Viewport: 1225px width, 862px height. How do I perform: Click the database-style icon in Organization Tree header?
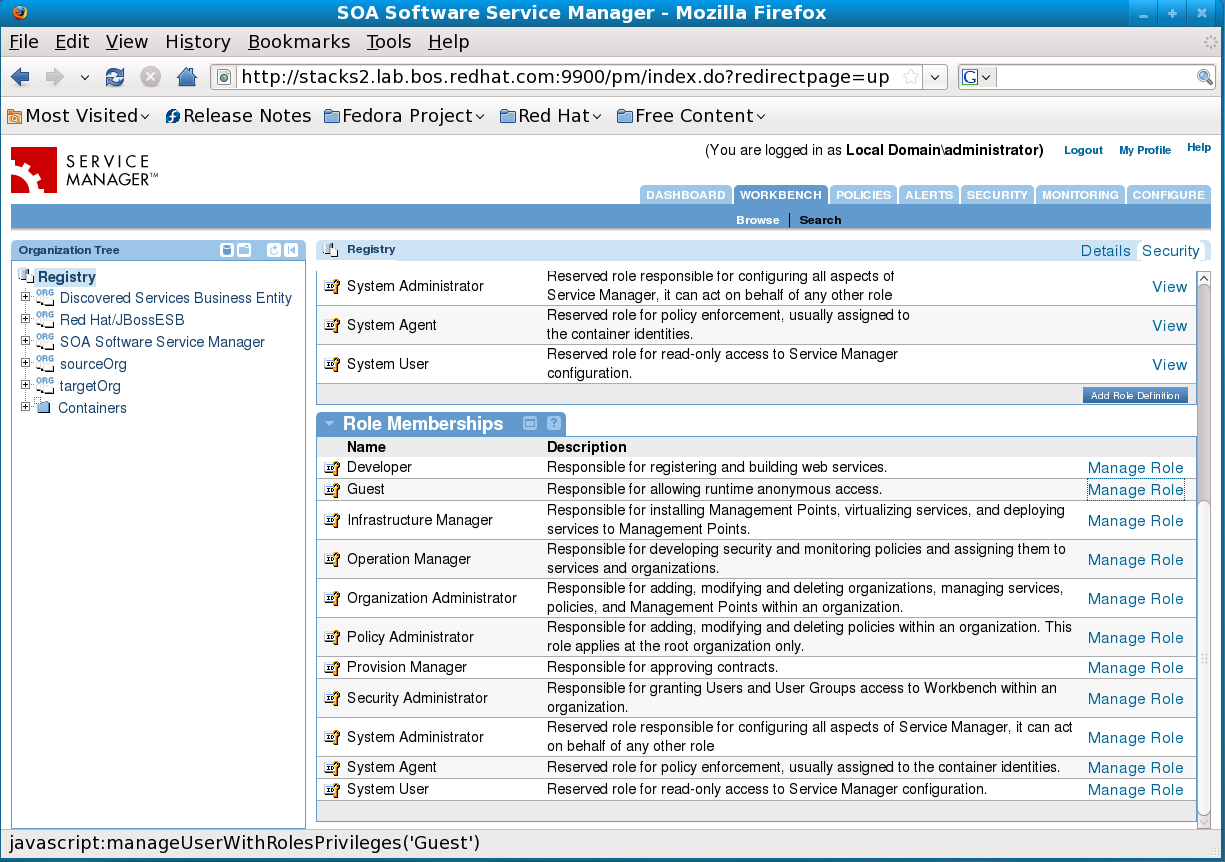pyautogui.click(x=227, y=250)
